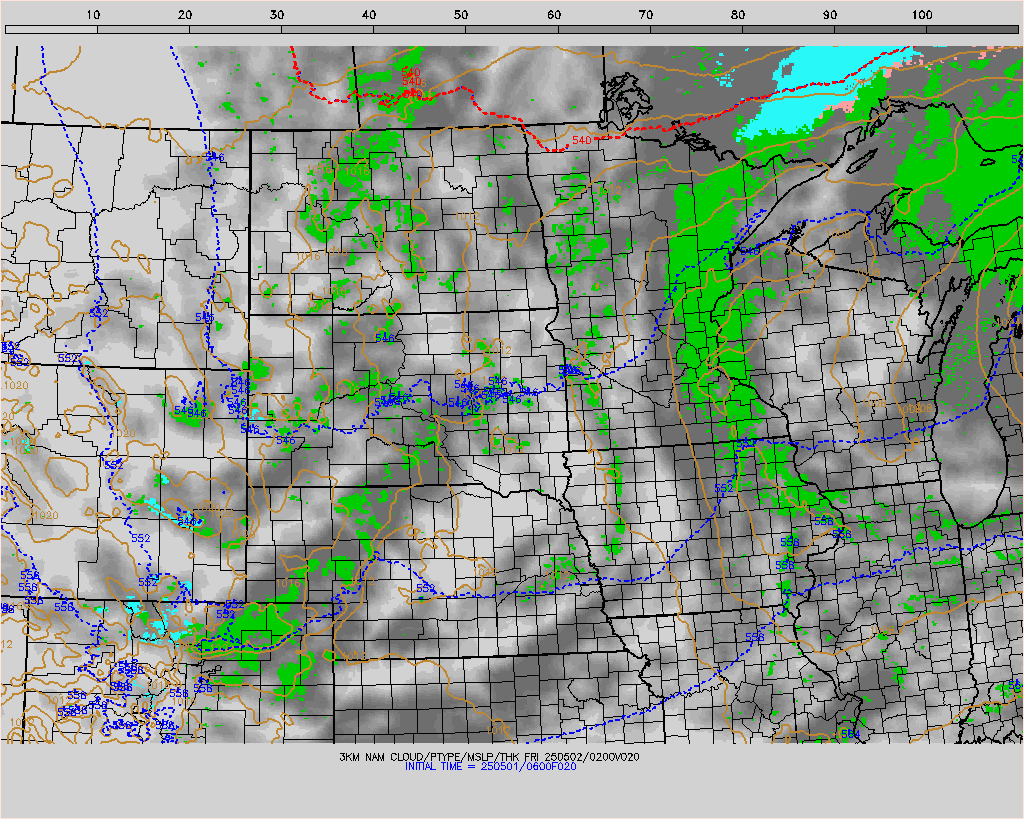
Task: Click the "3KM NAM CLOUD/PTYPE/MSLP/THK" title text
Action: (x=430, y=757)
